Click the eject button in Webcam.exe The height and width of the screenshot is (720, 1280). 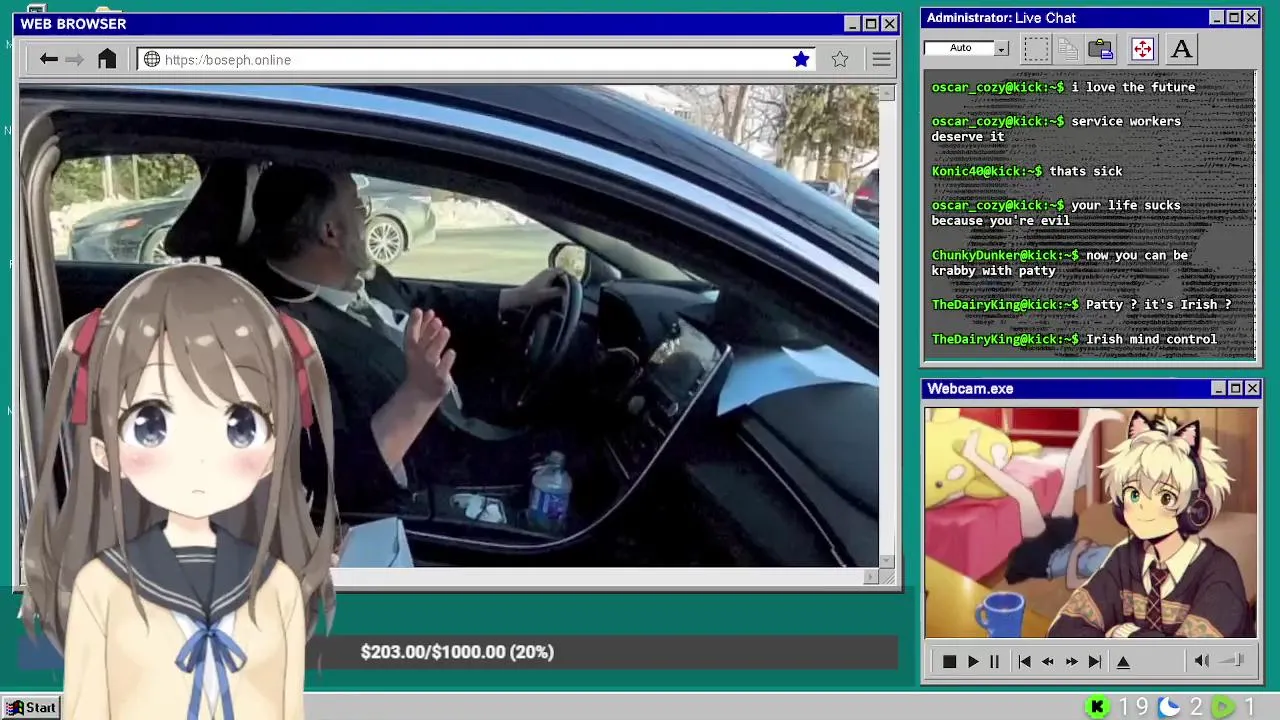pos(1123,661)
